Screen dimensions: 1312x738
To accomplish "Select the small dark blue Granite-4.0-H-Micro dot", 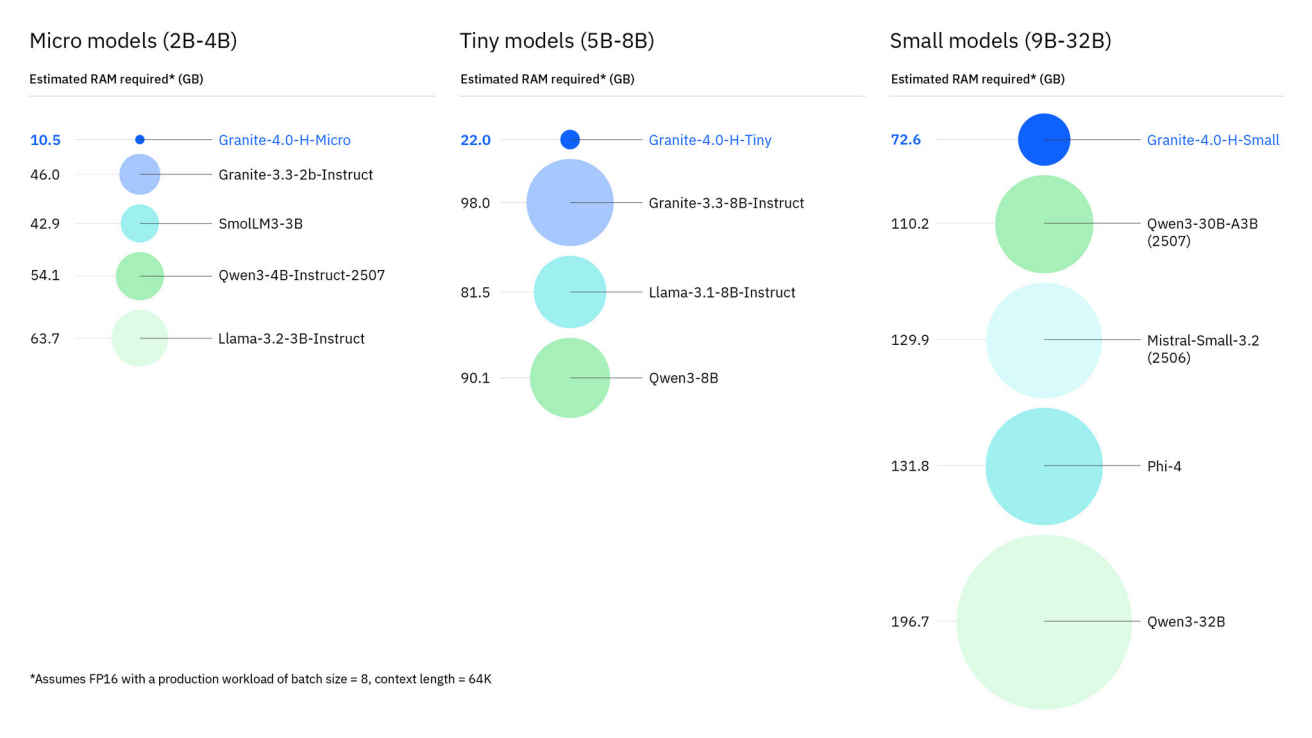I will 140,139.
